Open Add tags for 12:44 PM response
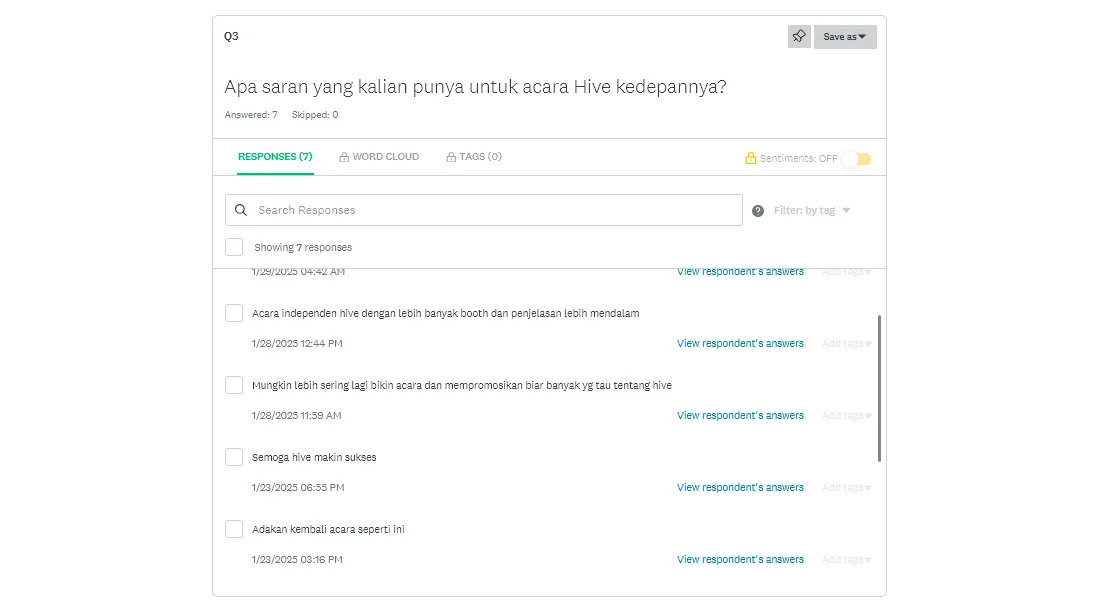Image resolution: width=1098 pixels, height=616 pixels. coord(847,344)
